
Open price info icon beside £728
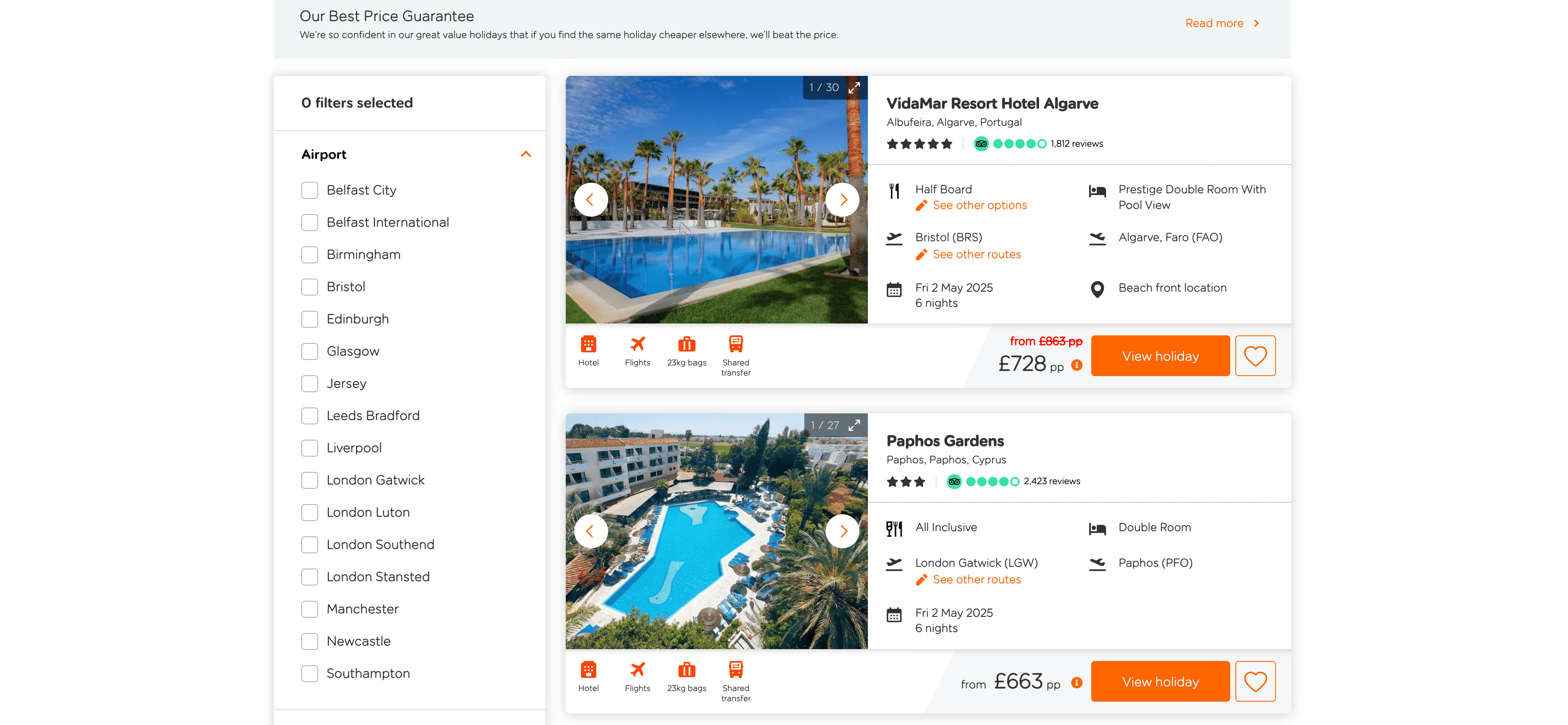1077,365
